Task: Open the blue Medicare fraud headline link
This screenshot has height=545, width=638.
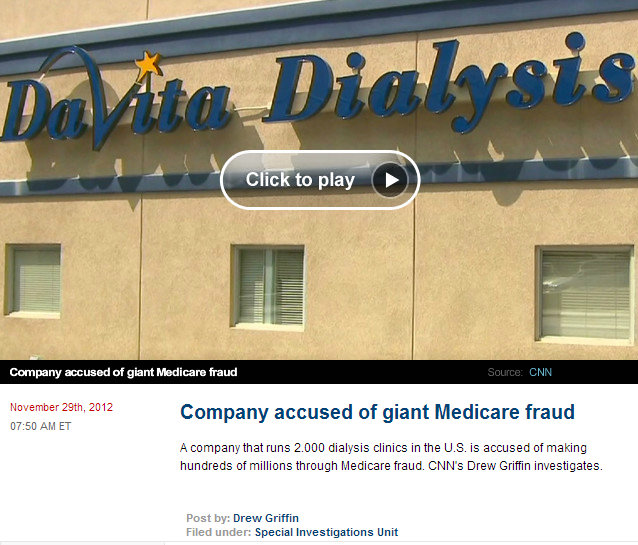Action: (377, 412)
